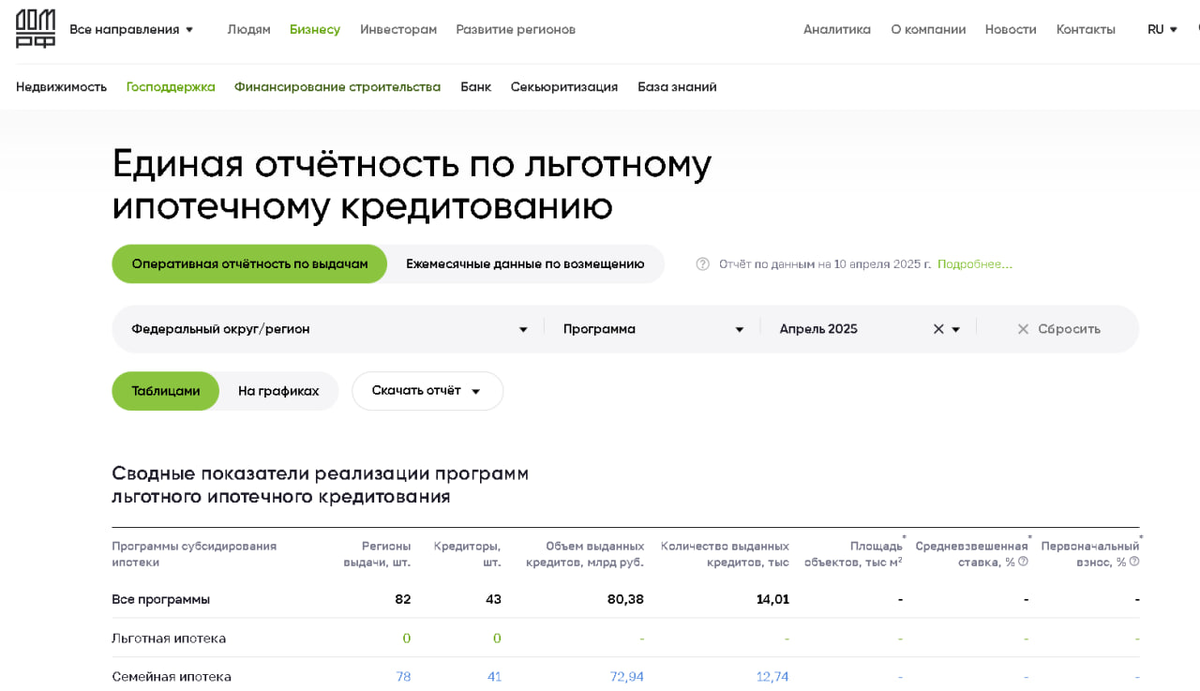The height and width of the screenshot is (691, 1200).
Task: Switch to Ежемесячные данные по возмещению tab
Action: [525, 264]
